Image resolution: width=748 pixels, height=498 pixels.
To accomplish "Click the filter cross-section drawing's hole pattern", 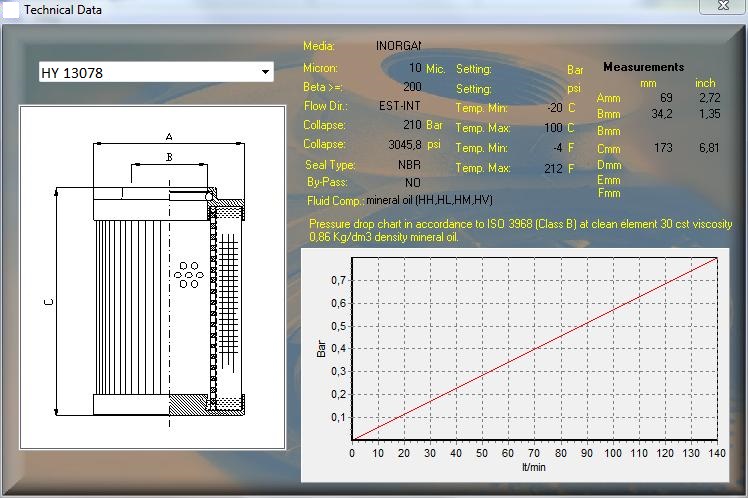I will [x=188, y=274].
